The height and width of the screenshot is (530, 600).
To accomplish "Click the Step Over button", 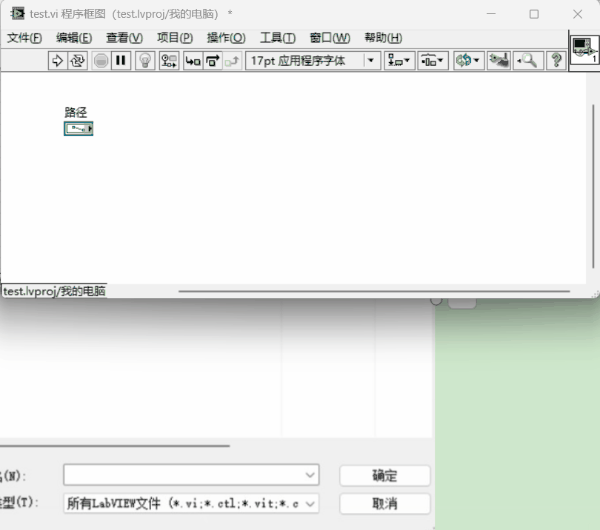I will point(213,60).
